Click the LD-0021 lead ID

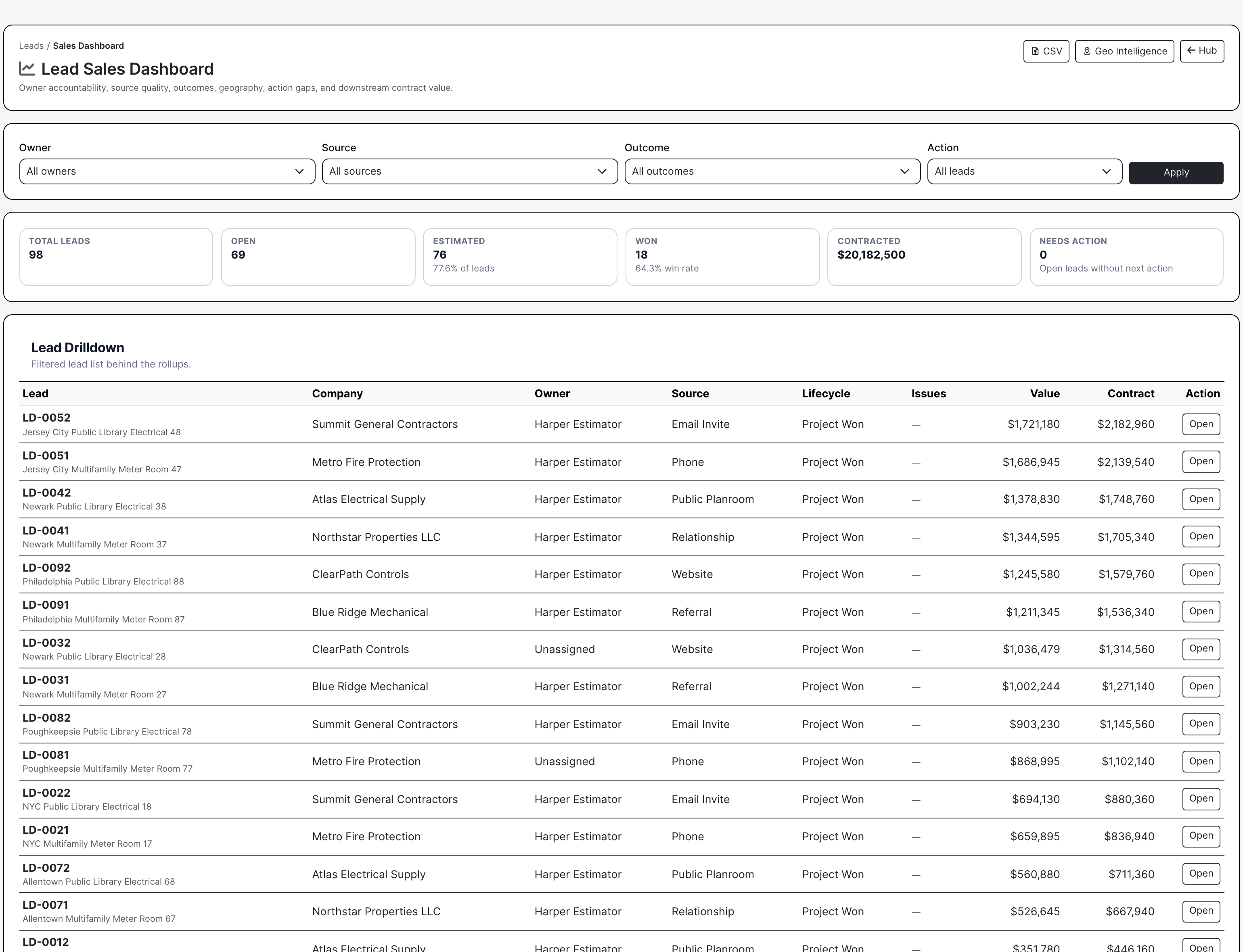click(x=46, y=830)
